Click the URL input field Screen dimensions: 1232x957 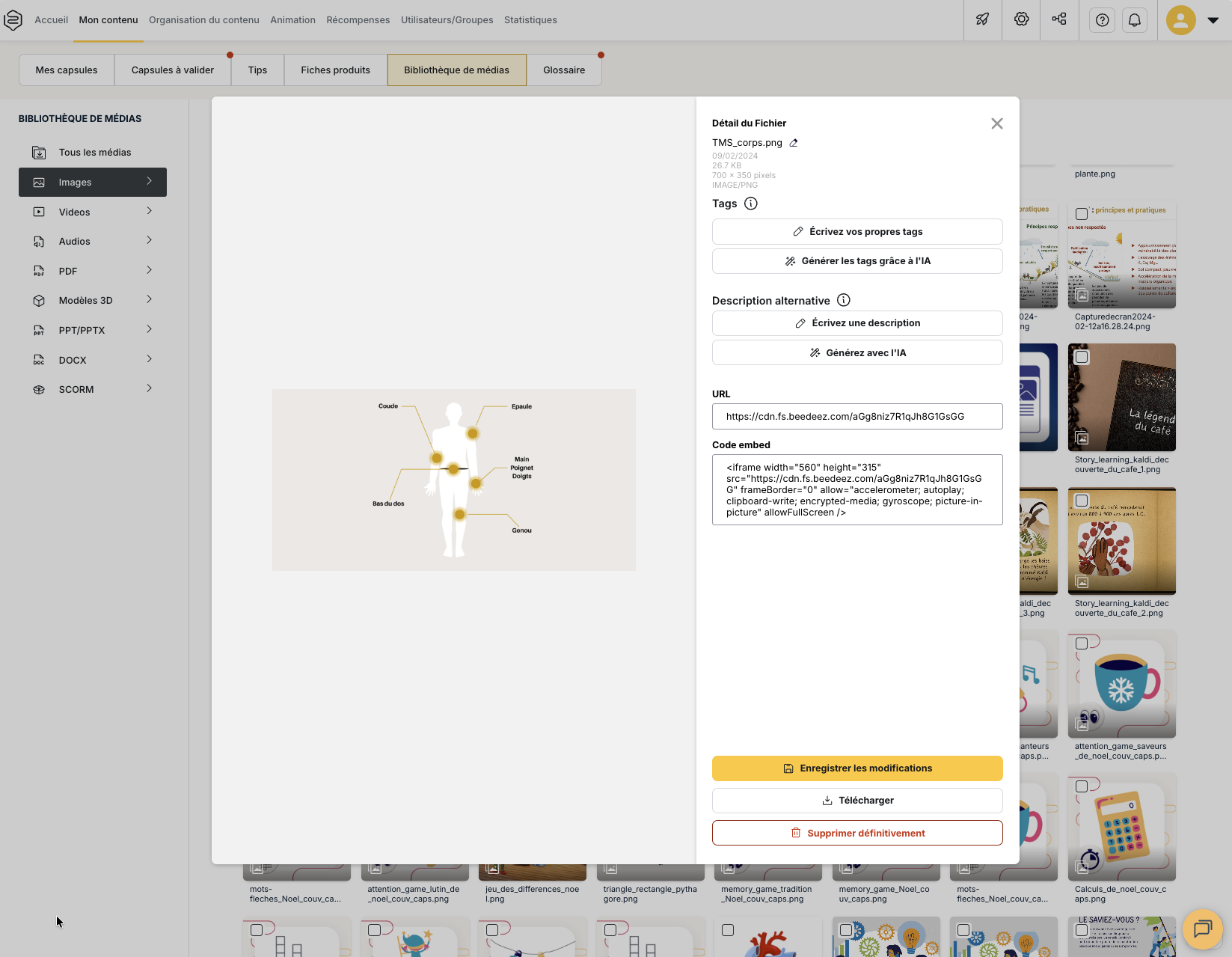(857, 417)
